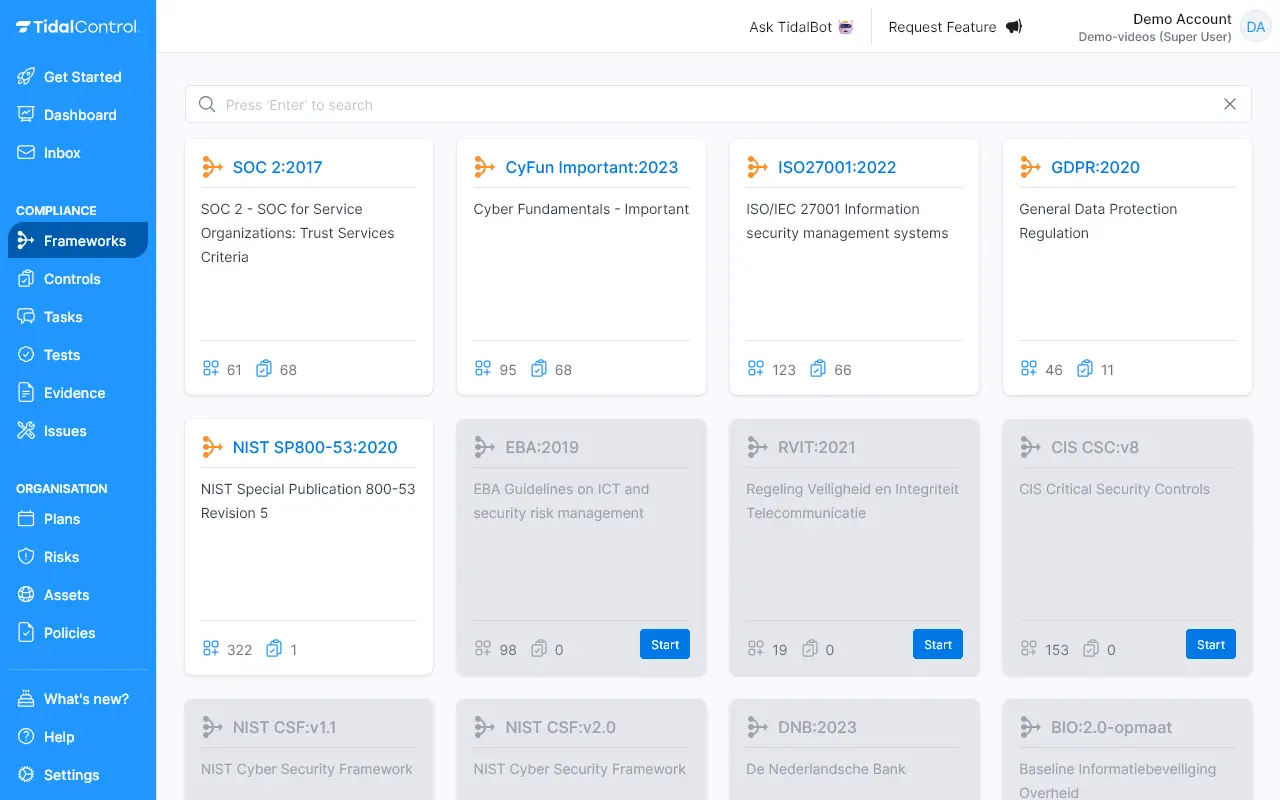The image size is (1280, 800).
Task: Click the Issues tools icon
Action: (x=26, y=431)
